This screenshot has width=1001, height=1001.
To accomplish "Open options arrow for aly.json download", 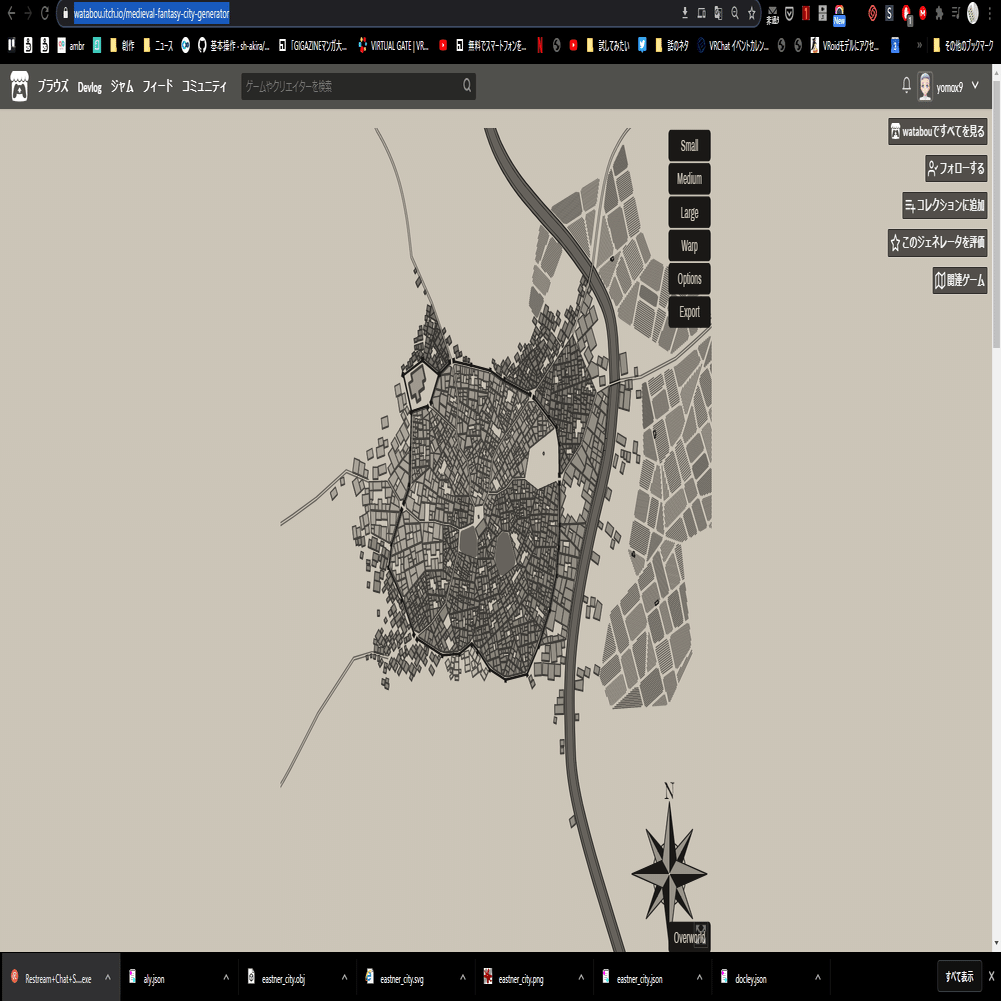I will (x=226, y=977).
